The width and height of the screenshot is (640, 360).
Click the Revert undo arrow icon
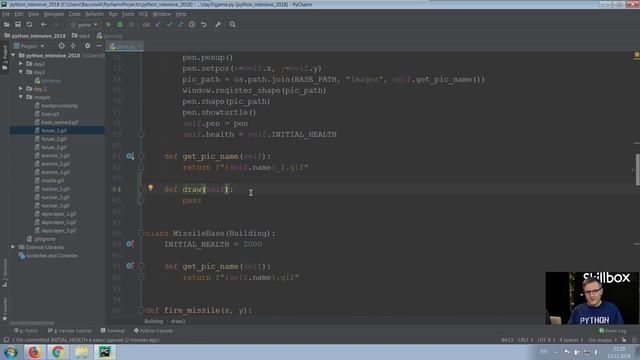coord(204,24)
